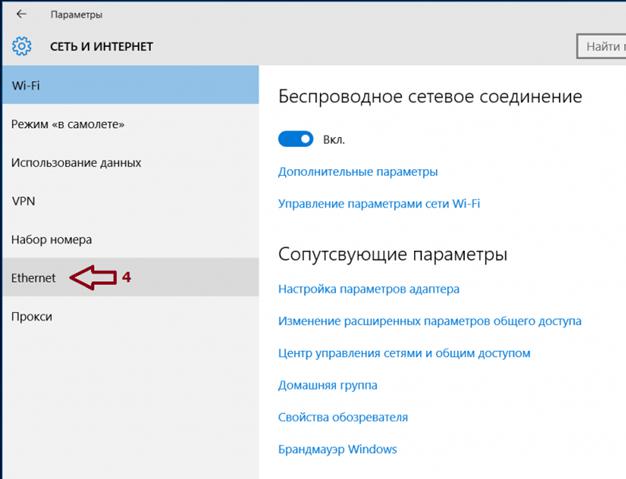Open Настройка параметров адаптера link
The width and height of the screenshot is (626, 479).
(368, 289)
